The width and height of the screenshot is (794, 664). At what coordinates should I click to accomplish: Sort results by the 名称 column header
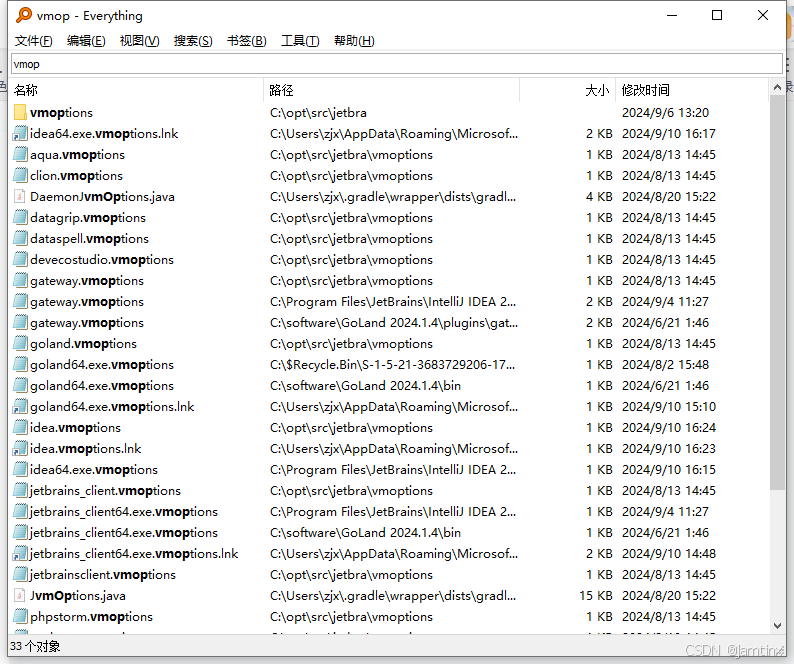click(x=137, y=90)
